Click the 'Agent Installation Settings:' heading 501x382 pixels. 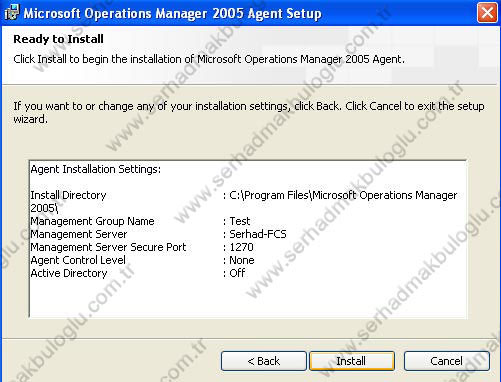click(96, 169)
